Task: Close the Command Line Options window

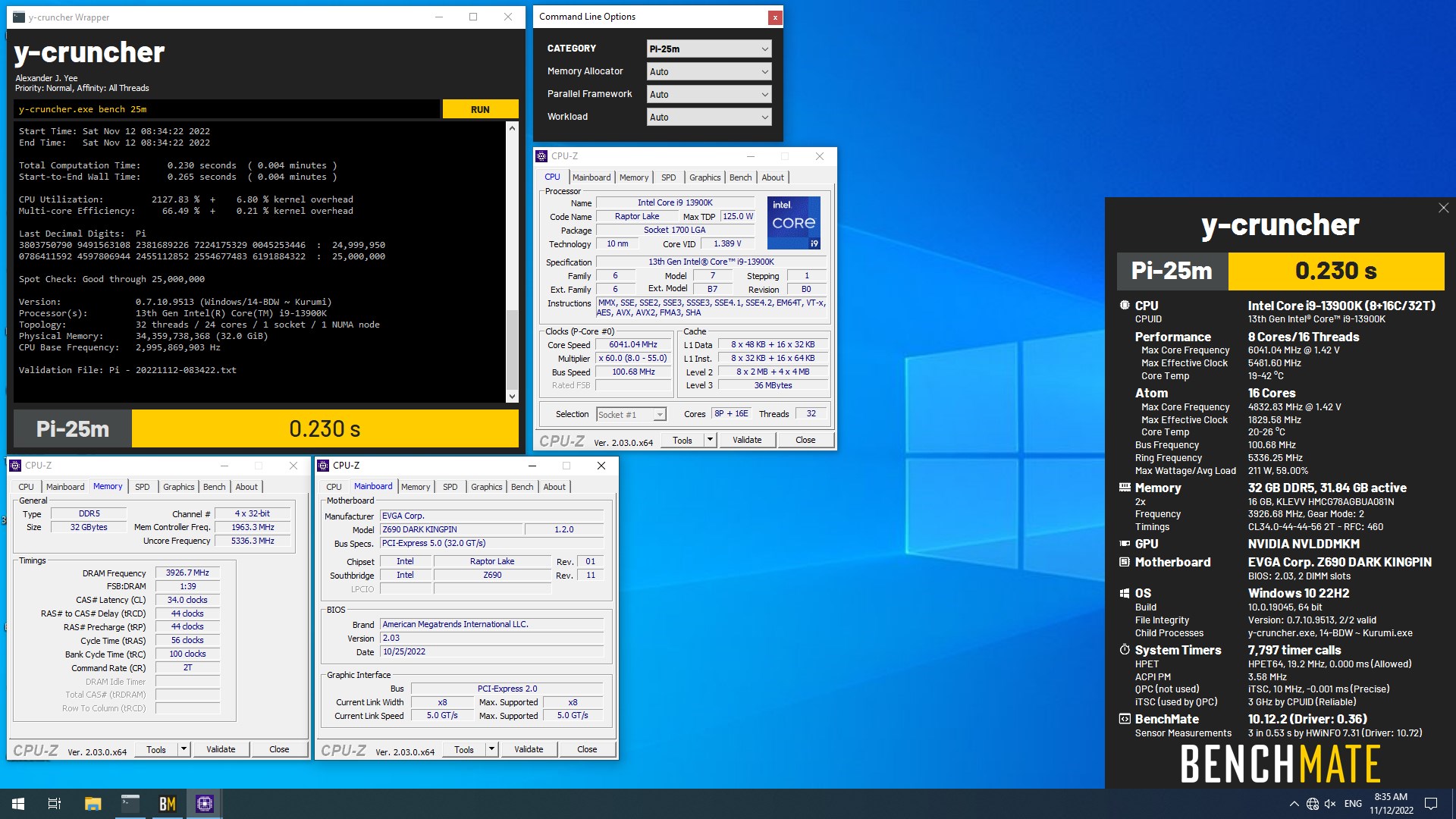Action: (774, 17)
